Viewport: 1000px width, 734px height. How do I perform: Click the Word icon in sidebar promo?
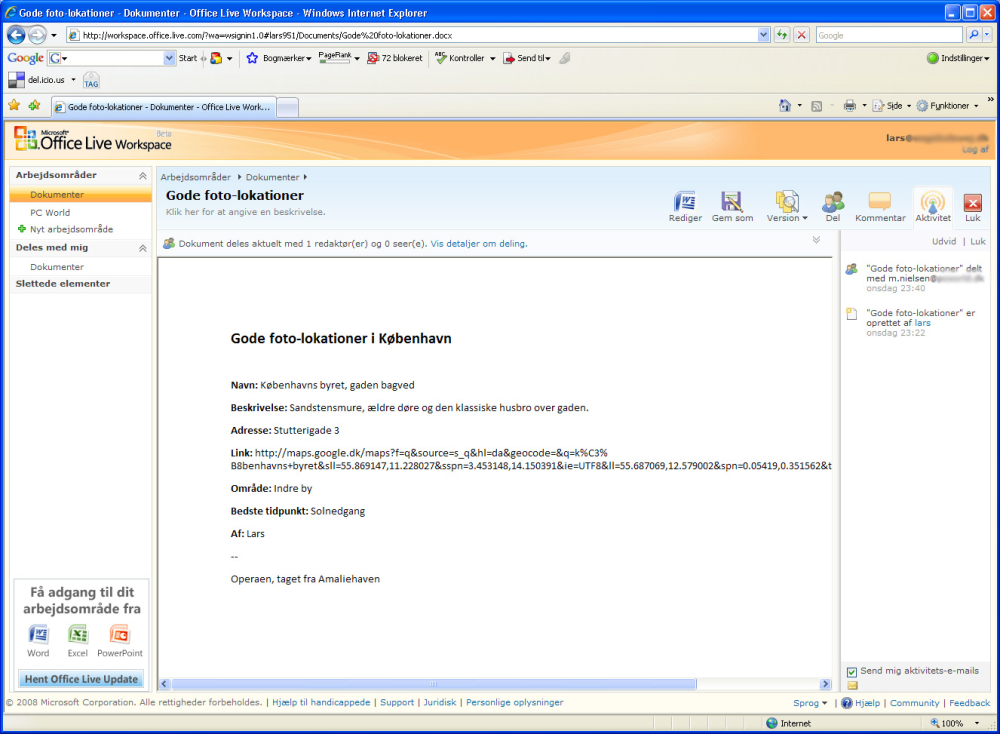(x=38, y=635)
